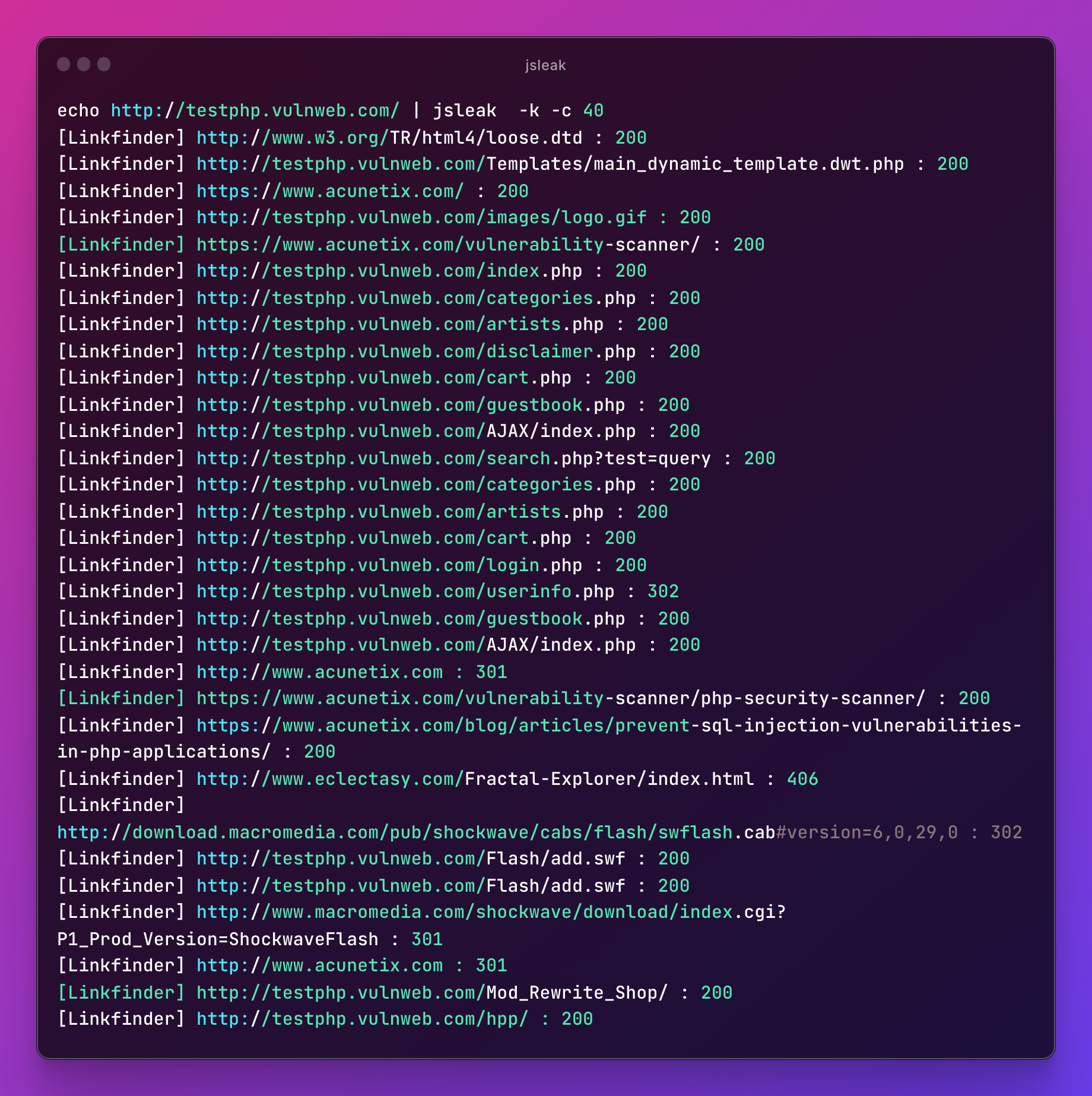Click the jsleak window title
Viewport: 1092px width, 1096px height.
point(545,65)
